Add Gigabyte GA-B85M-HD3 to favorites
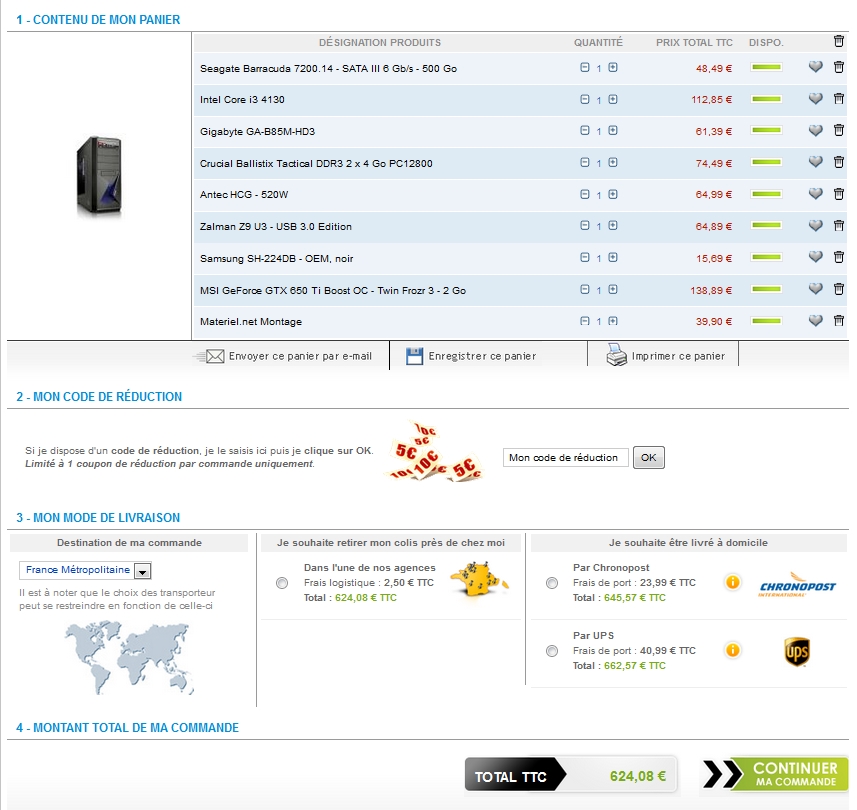857x810 pixels. [815, 130]
